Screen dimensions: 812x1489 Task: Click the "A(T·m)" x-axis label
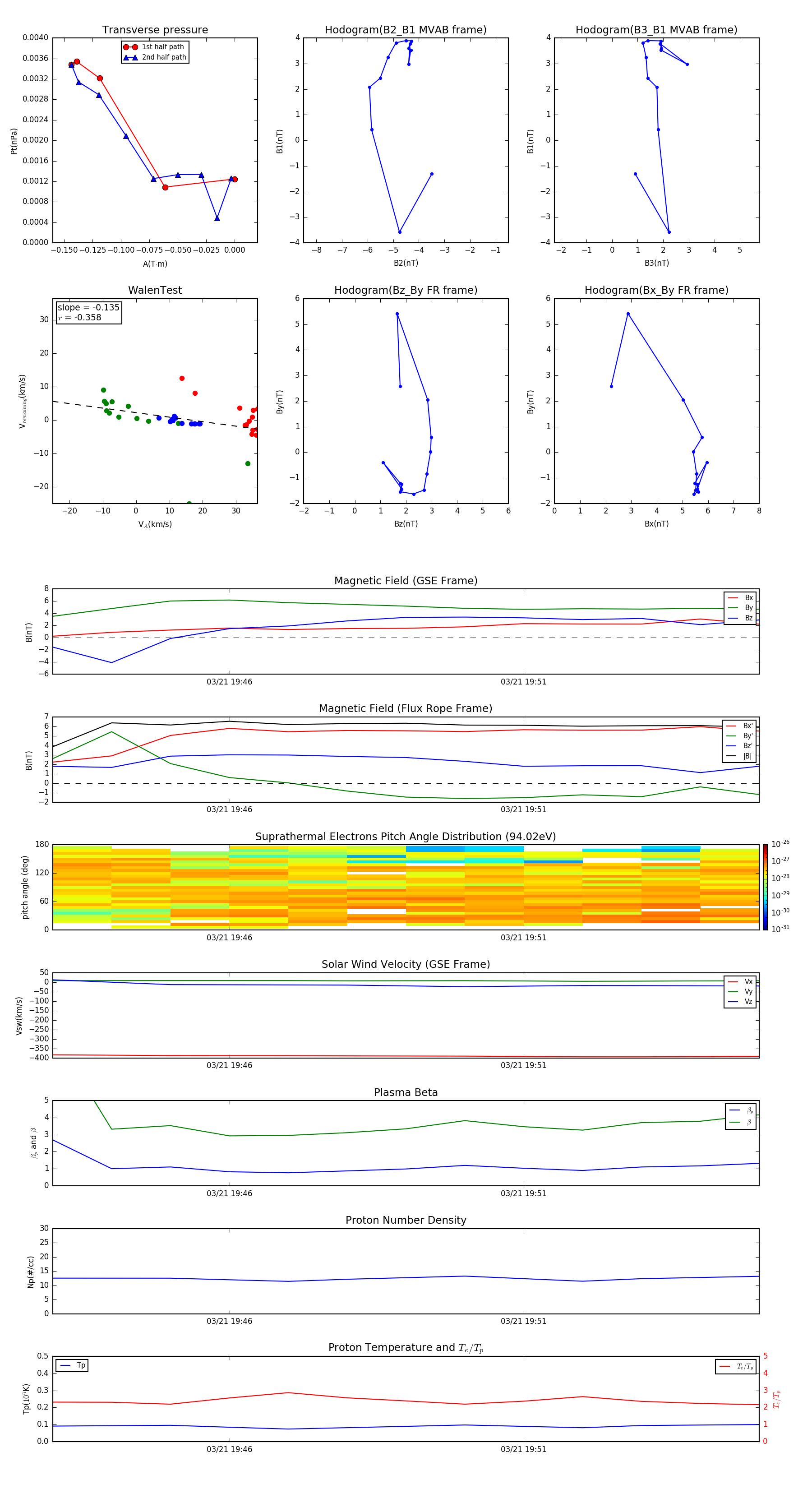coord(155,264)
